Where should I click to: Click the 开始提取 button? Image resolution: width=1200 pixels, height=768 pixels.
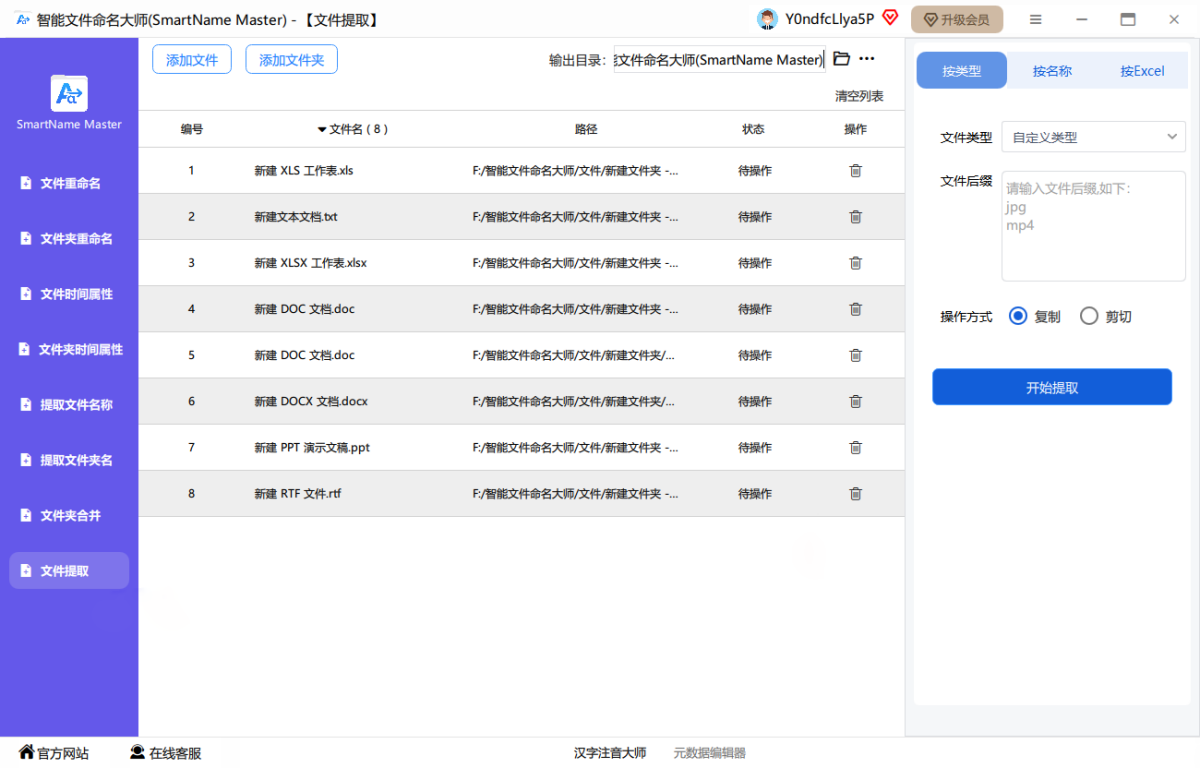pyautogui.click(x=1052, y=387)
